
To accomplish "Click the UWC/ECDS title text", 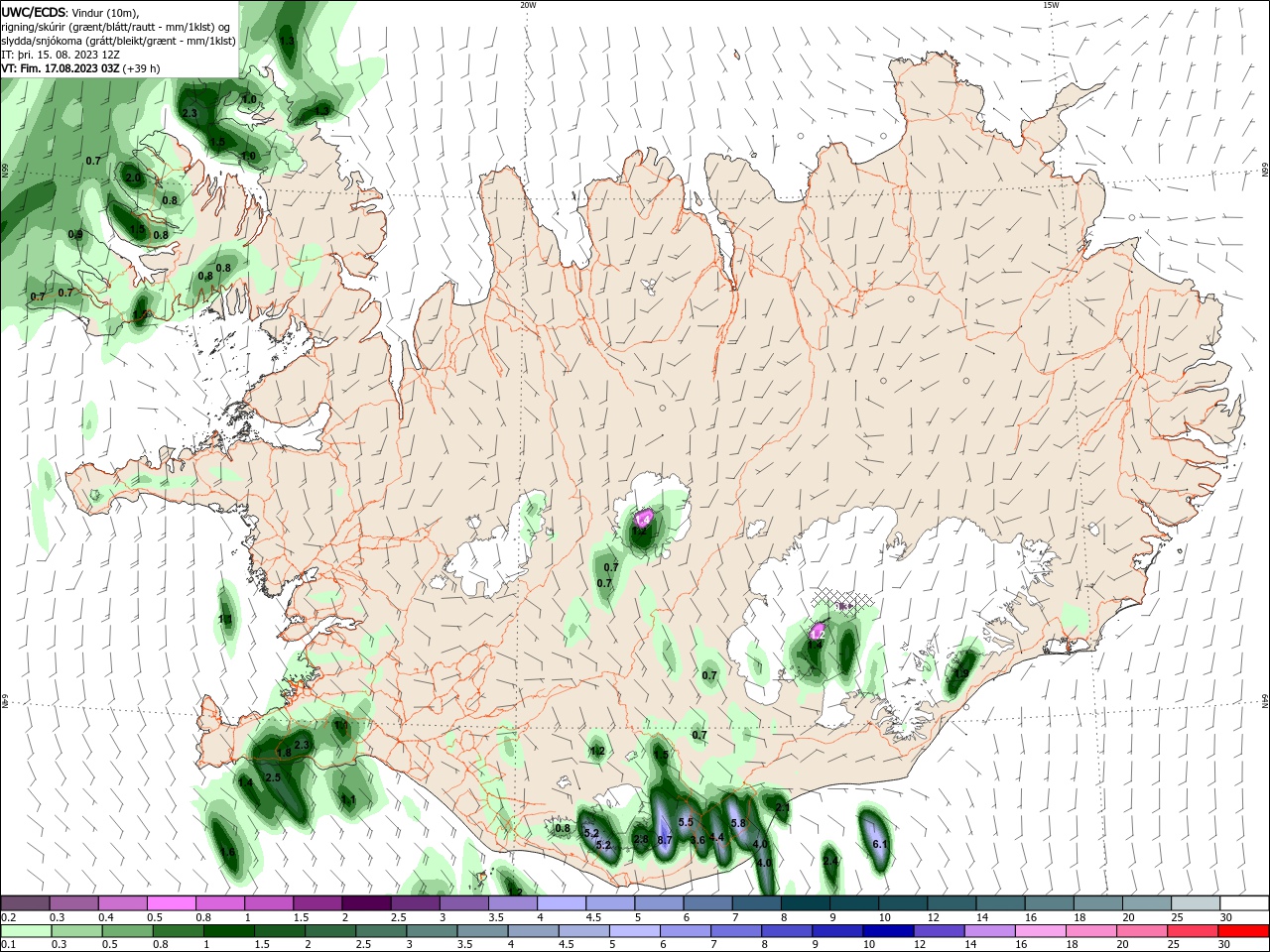I will (34, 12).
